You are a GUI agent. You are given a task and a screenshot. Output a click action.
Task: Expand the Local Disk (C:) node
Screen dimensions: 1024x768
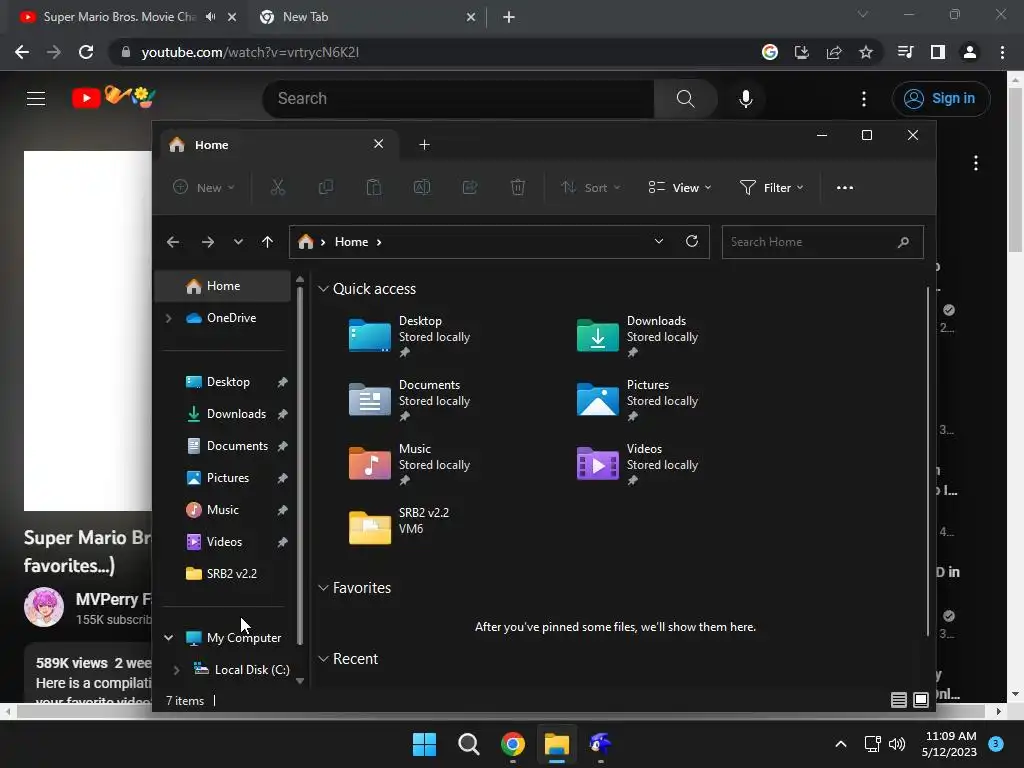pos(176,670)
